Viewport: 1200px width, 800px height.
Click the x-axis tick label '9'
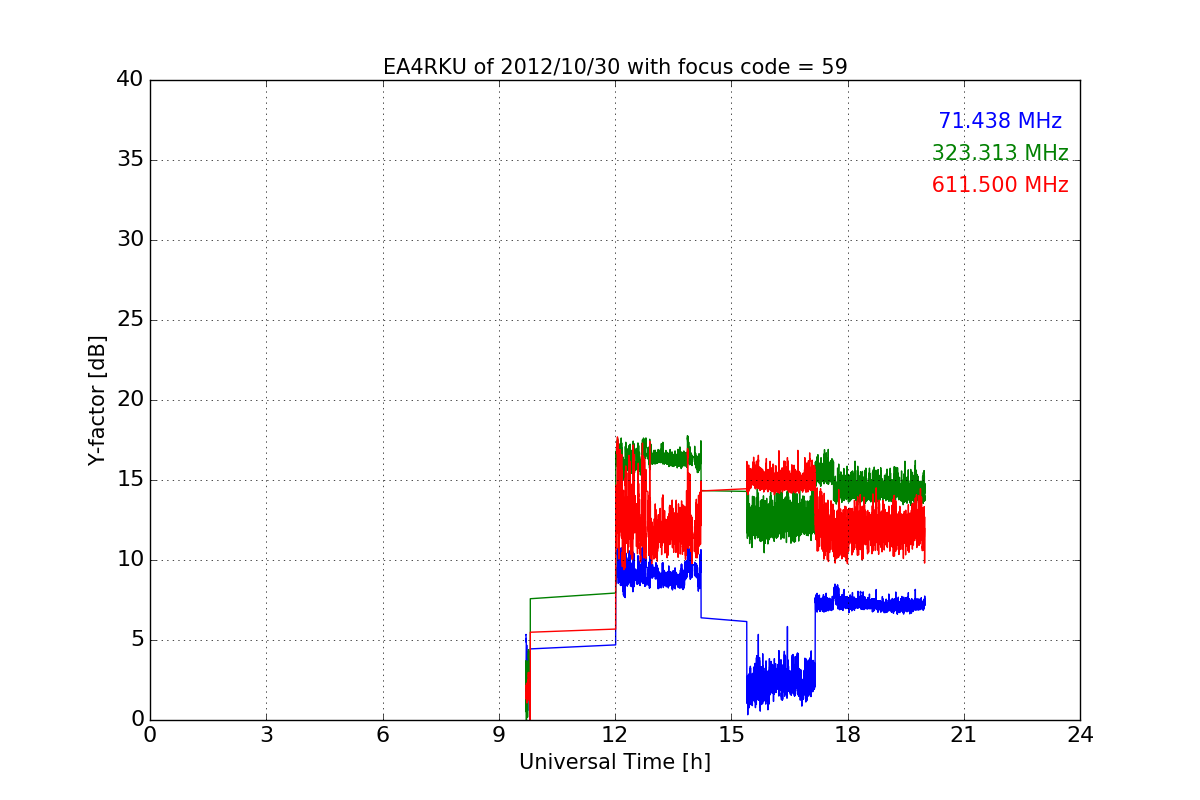(x=499, y=735)
